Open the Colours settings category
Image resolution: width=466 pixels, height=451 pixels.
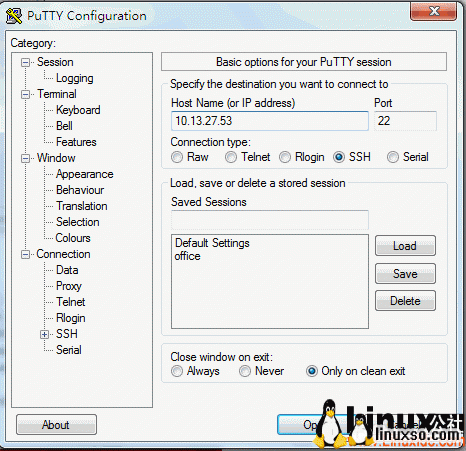(x=73, y=238)
